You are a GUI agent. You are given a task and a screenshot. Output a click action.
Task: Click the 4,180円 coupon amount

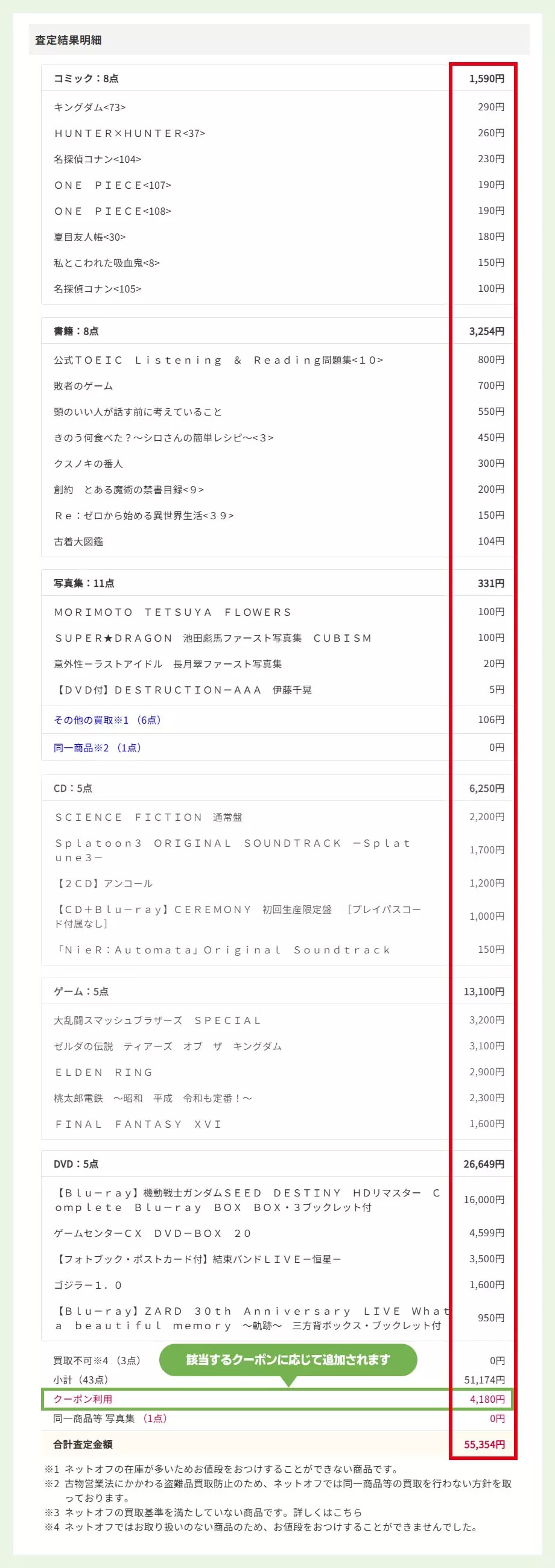pos(487,1399)
